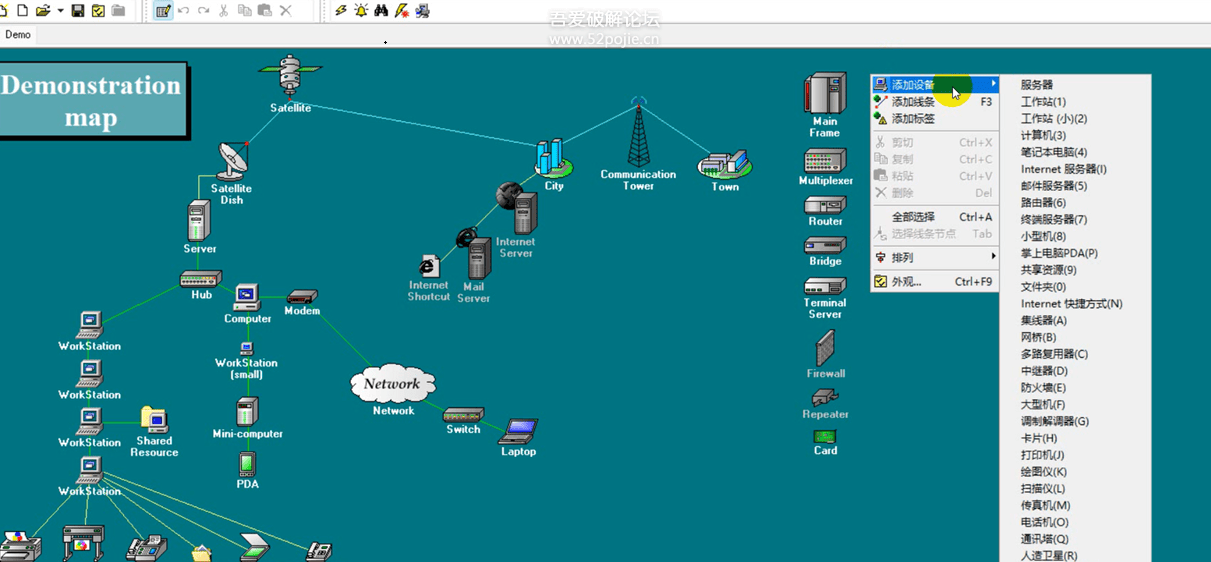Pick 防火墙(E) in the device submenu
Viewport: 1211px width, 562px height.
pos(1043,388)
